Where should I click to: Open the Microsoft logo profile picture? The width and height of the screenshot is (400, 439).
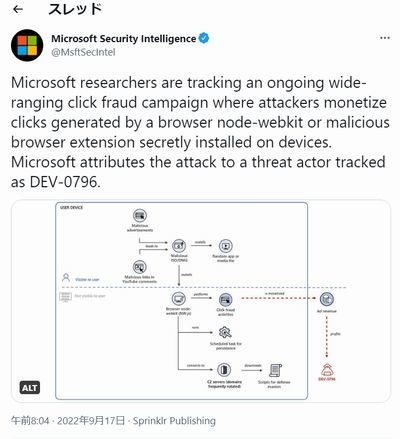pyautogui.click(x=27, y=45)
